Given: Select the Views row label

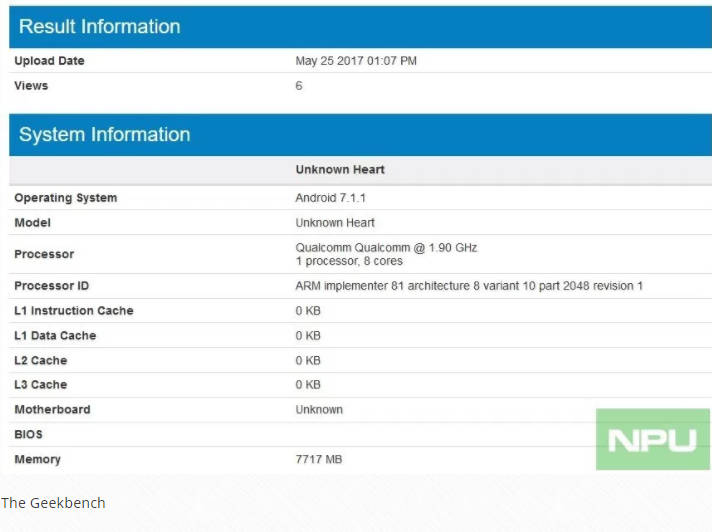Looking at the screenshot, I should point(31,86).
